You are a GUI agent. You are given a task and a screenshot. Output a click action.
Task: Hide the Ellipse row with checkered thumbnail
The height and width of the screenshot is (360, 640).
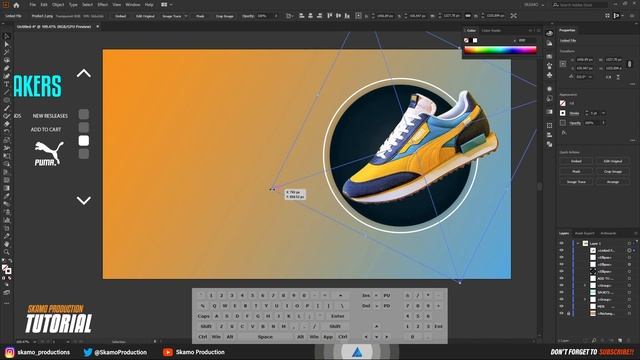(x=562, y=271)
